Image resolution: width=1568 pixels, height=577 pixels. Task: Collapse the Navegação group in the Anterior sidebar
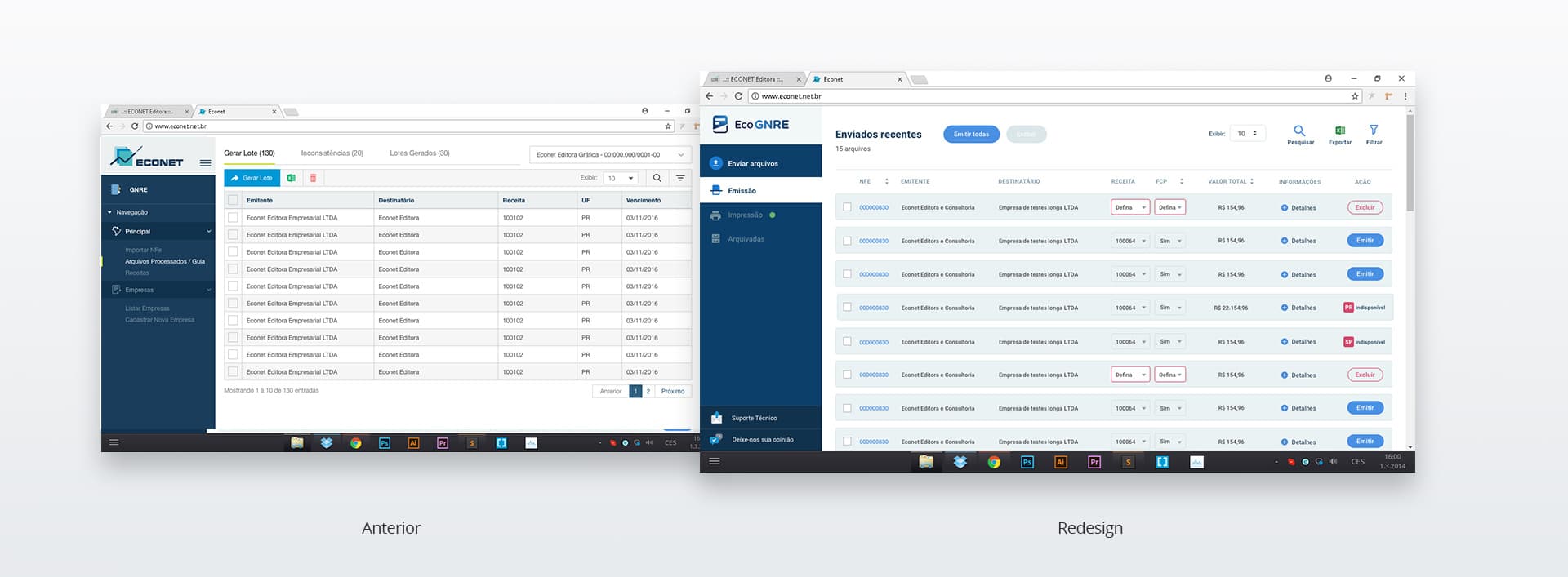(x=109, y=212)
